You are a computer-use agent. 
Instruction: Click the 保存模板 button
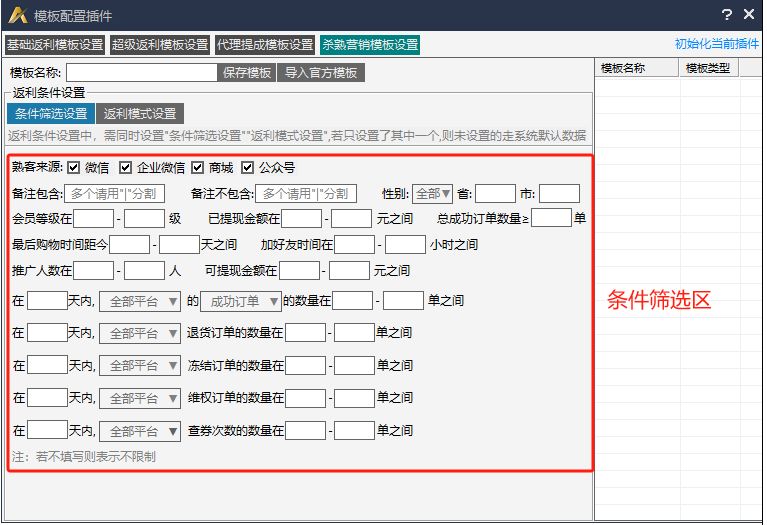pyautogui.click(x=247, y=73)
